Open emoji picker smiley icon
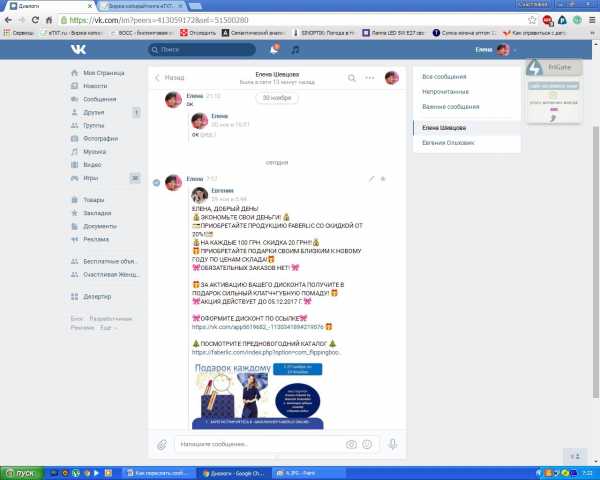This screenshot has height=480, width=600. (x=367, y=444)
